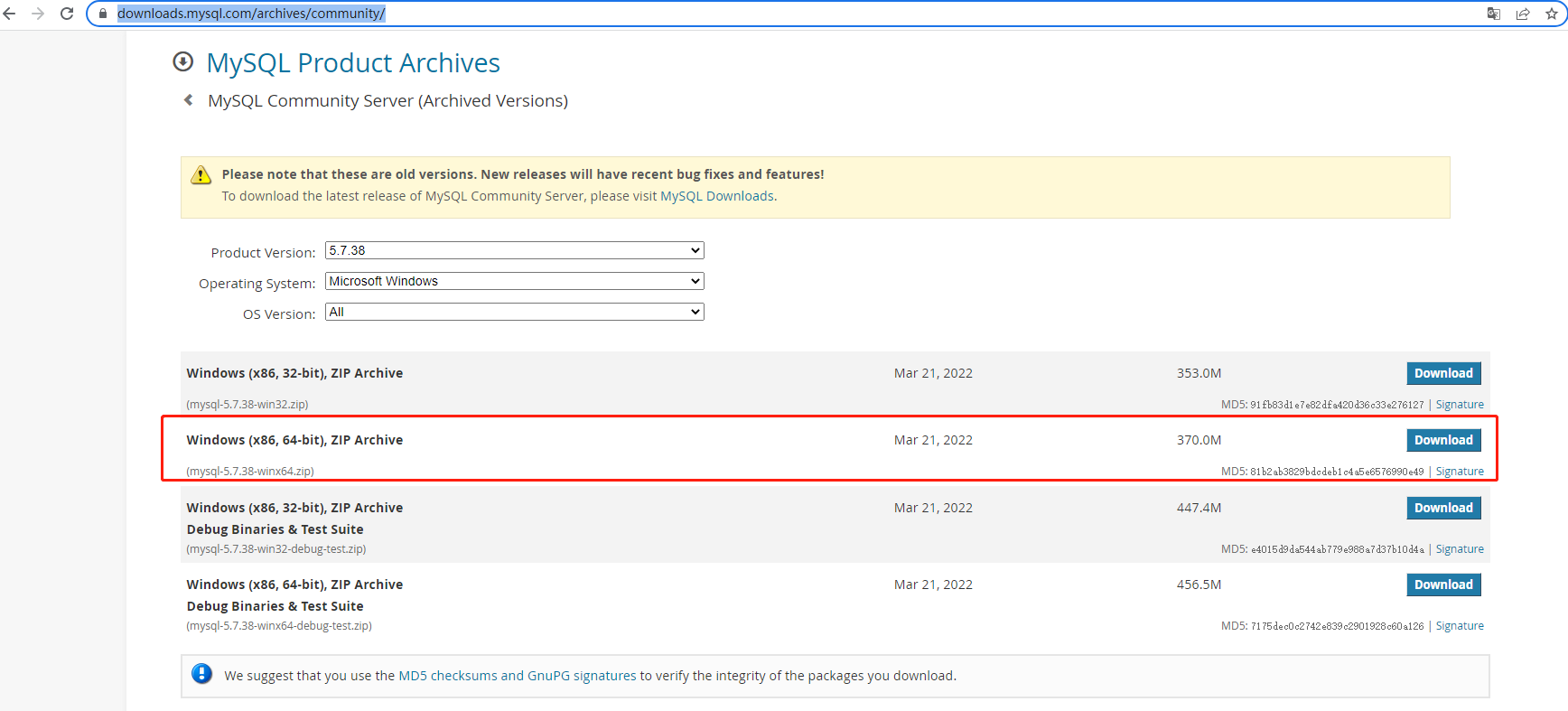Click the Windows (x86, 64-bit), ZIP Archive title above mysql-5.7.38-winx64.zip
The image size is (1568, 711).
[294, 440]
